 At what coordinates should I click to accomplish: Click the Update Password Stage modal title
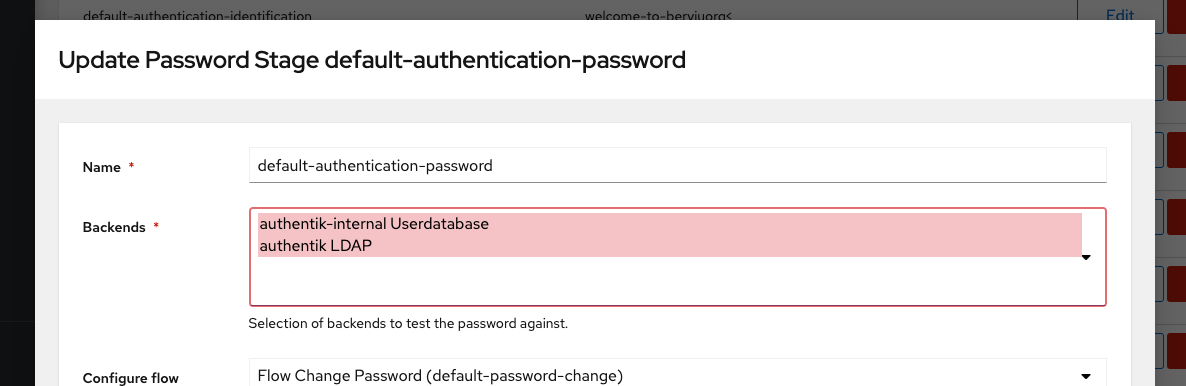coord(371,59)
